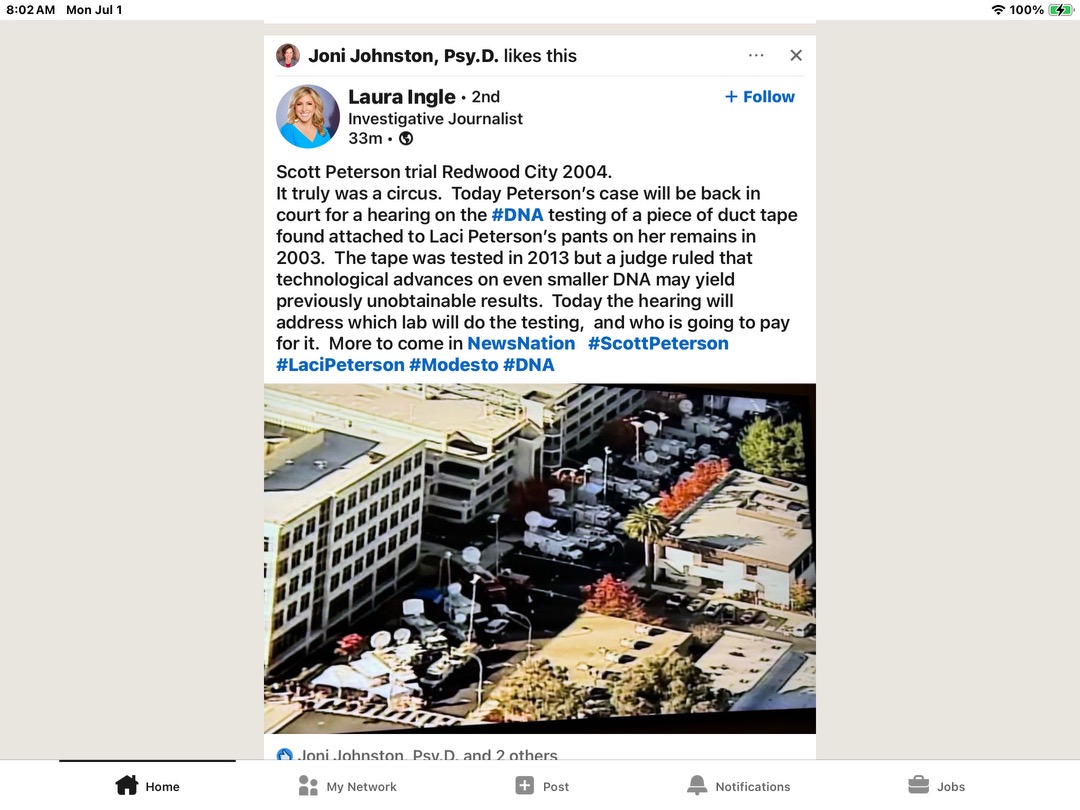The image size is (1080, 810).
Task: Tap Joni Johnston's small avatar
Action: 288,55
